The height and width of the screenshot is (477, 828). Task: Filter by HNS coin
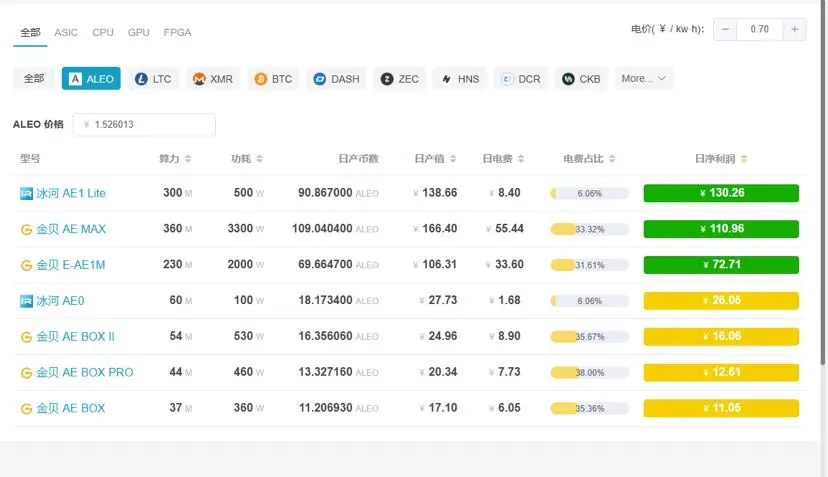click(460, 79)
